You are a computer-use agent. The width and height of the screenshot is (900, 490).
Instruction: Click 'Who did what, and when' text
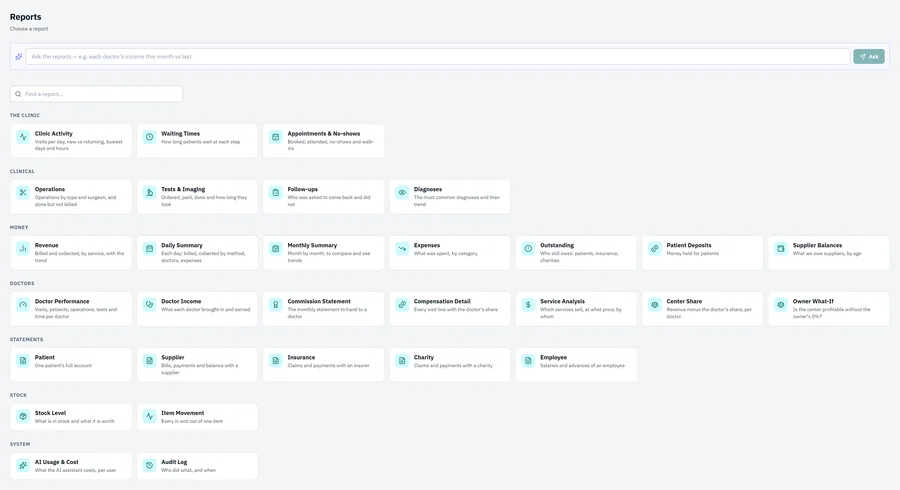(188, 470)
